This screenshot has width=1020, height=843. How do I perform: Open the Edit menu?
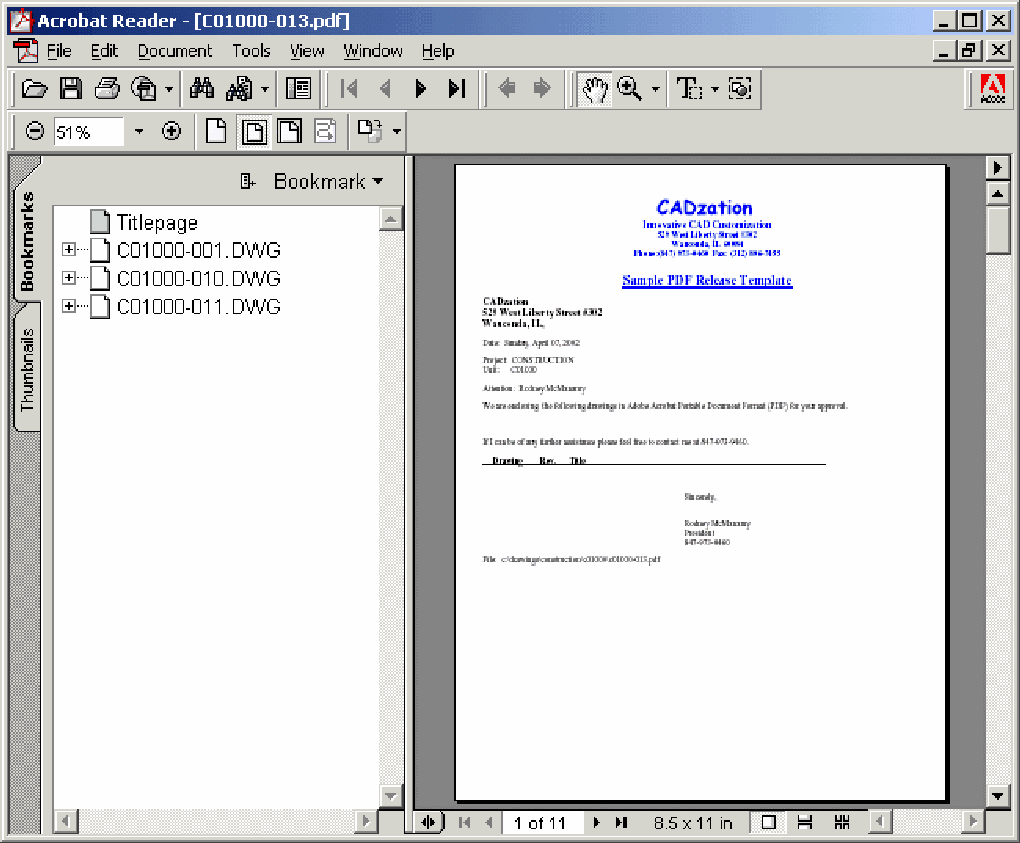coord(104,51)
